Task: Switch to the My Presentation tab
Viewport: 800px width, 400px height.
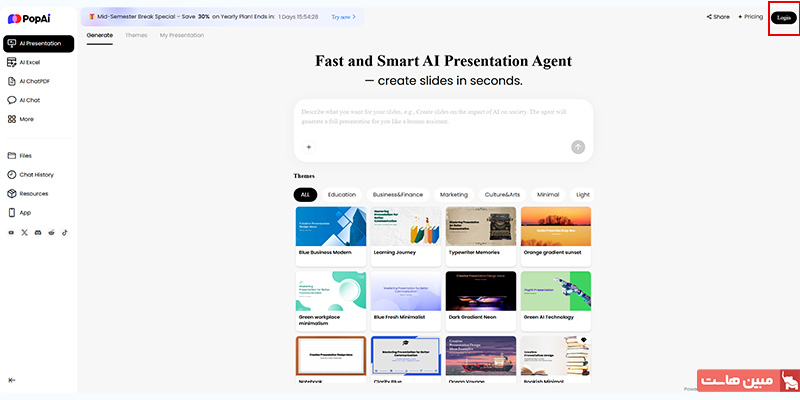Action: (182, 35)
